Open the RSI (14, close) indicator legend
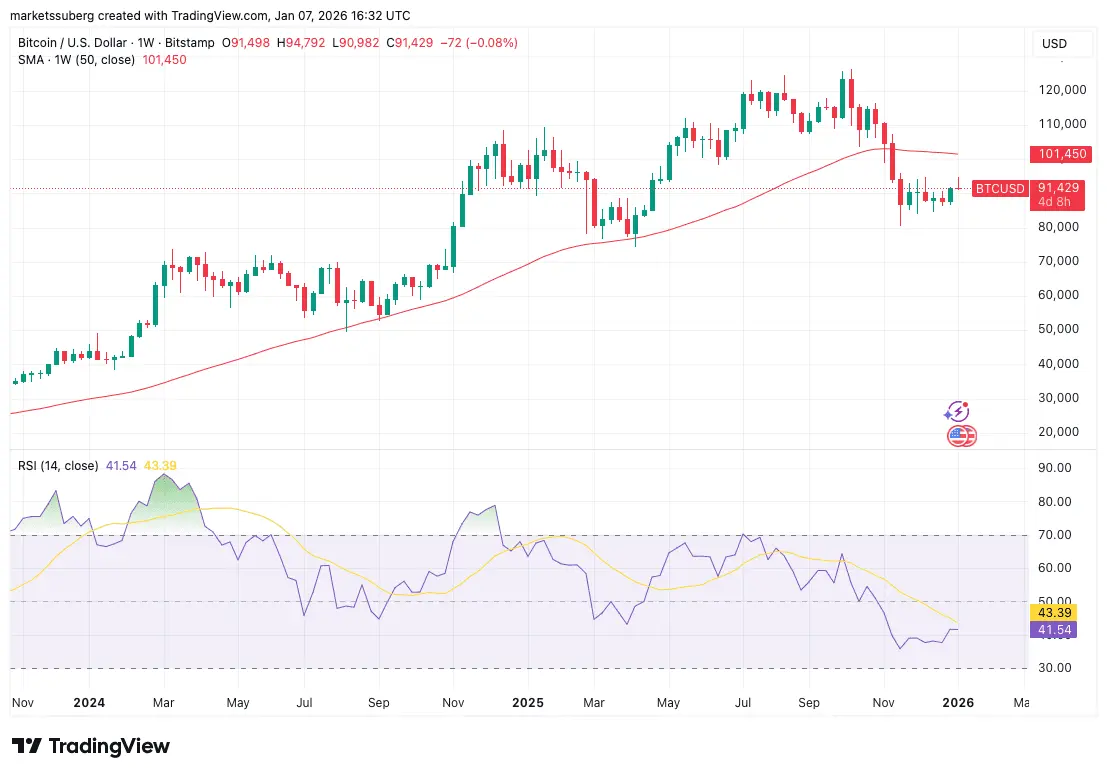The height and width of the screenshot is (776, 1107). (x=58, y=466)
